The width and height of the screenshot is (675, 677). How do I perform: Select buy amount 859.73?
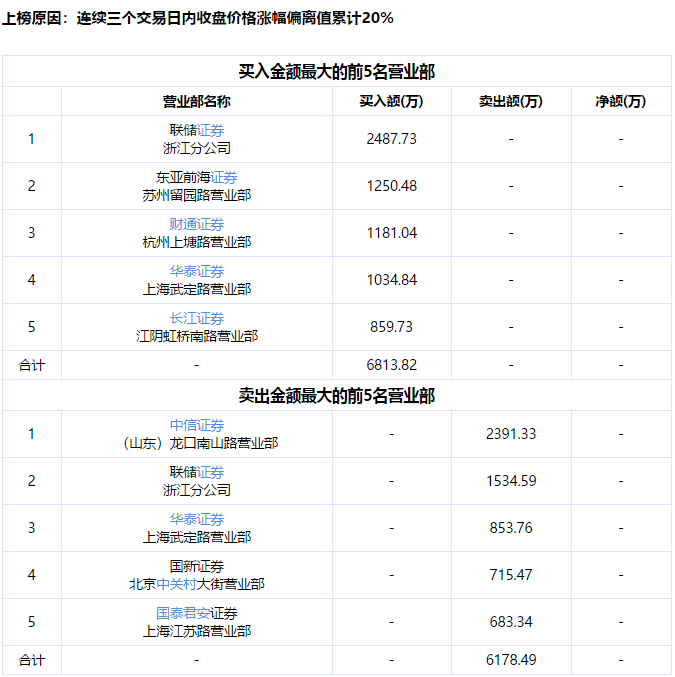391,326
